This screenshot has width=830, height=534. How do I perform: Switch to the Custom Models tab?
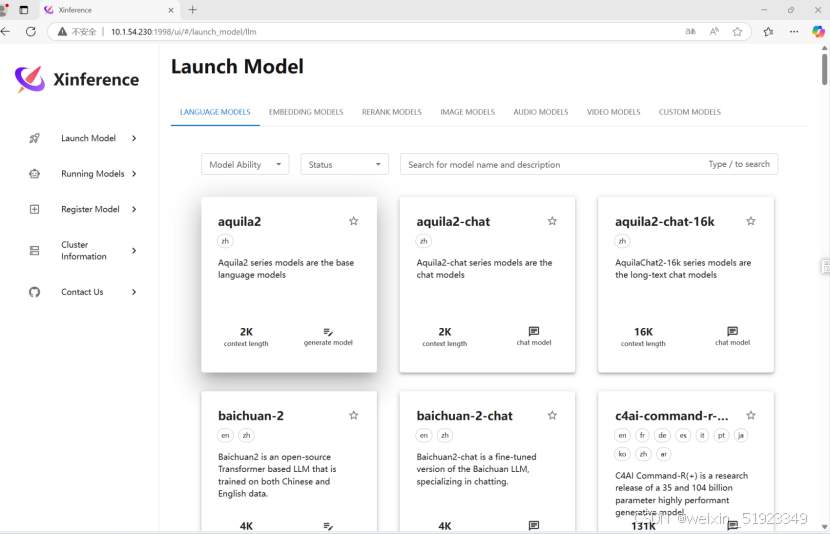[690, 112]
